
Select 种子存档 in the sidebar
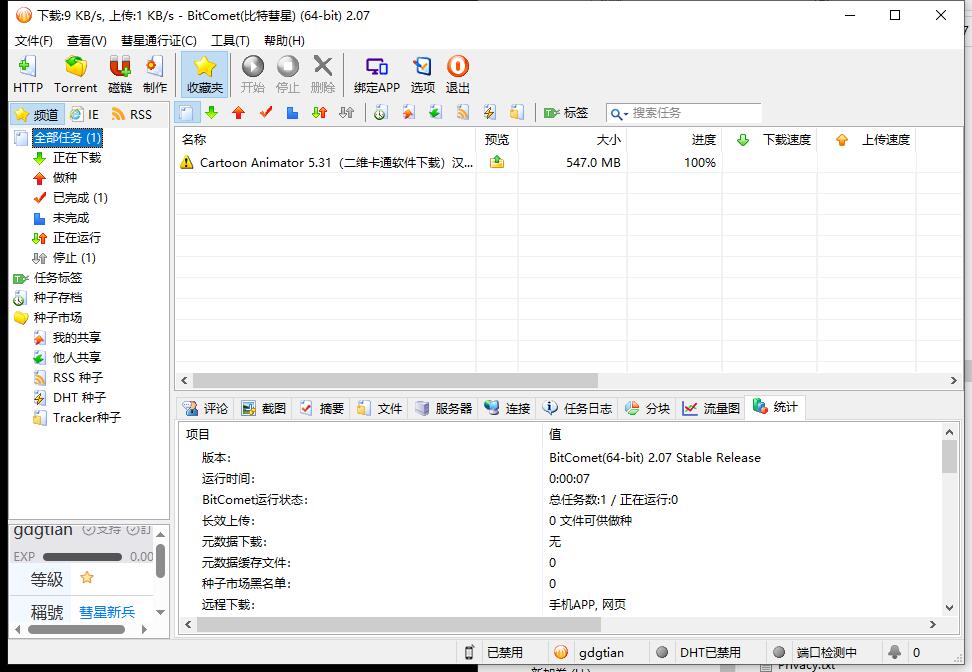(x=58, y=298)
